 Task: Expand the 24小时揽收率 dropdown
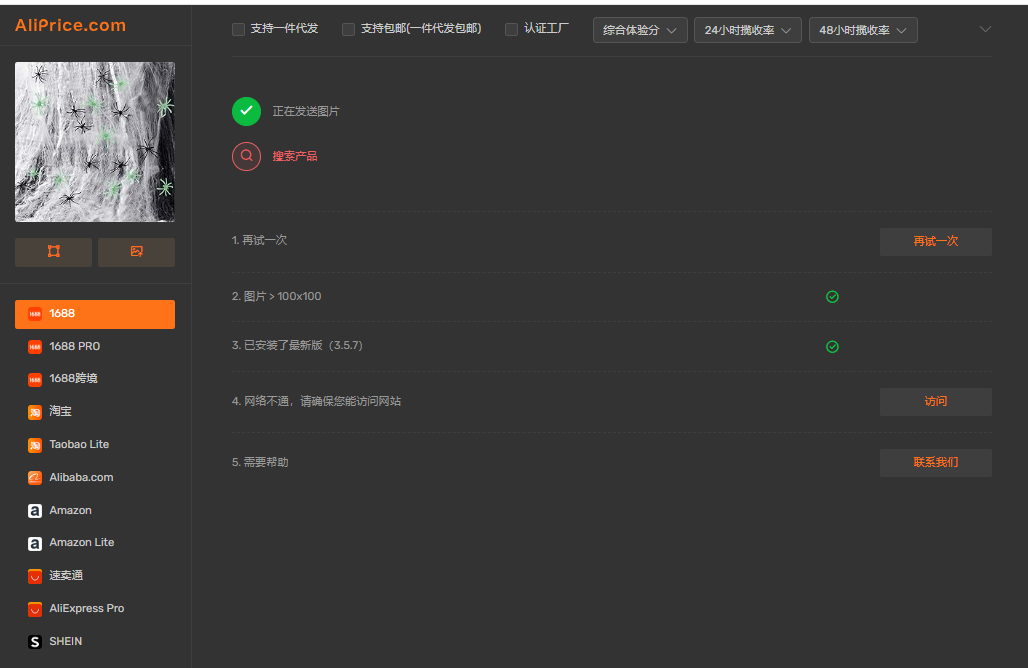747,29
